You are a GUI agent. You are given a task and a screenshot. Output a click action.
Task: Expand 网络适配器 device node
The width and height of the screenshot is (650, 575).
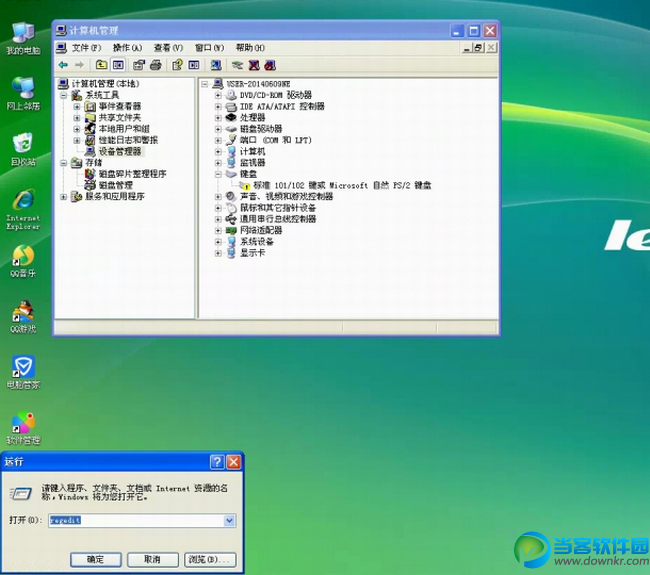tap(218, 230)
